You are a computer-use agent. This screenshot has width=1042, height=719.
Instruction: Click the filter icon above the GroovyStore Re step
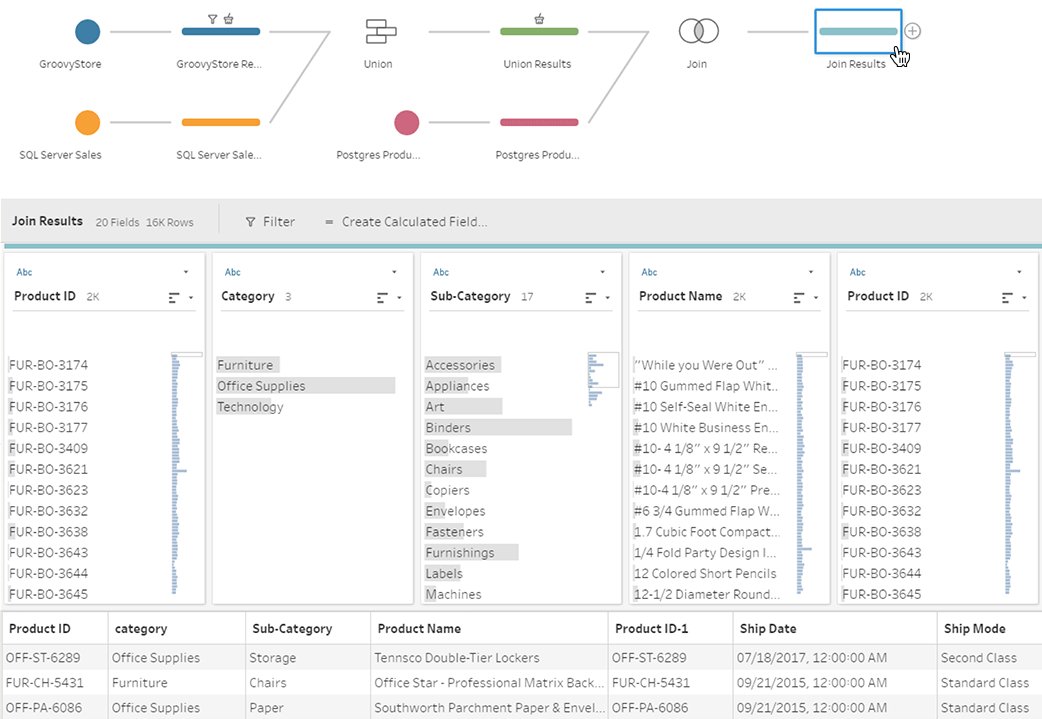[x=211, y=17]
